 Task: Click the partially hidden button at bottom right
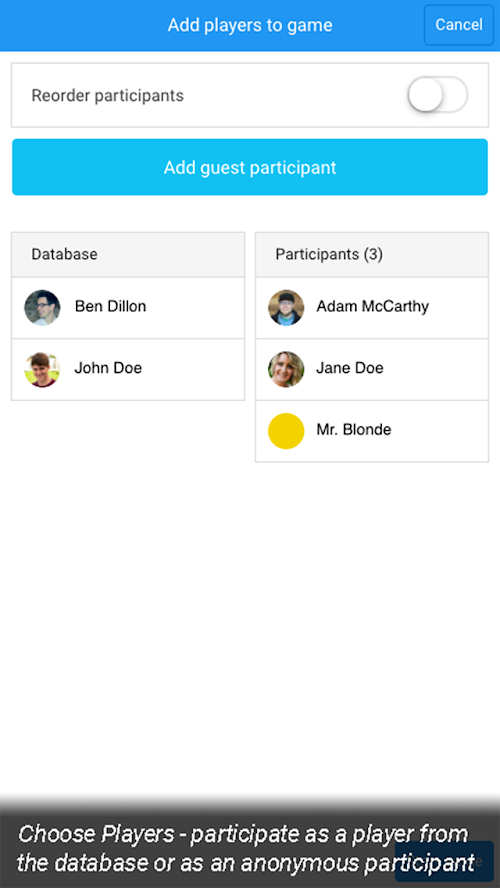coord(445,861)
